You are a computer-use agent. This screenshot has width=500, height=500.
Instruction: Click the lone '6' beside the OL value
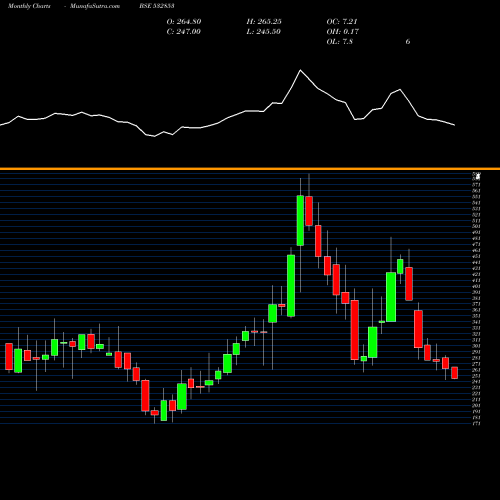408,42
